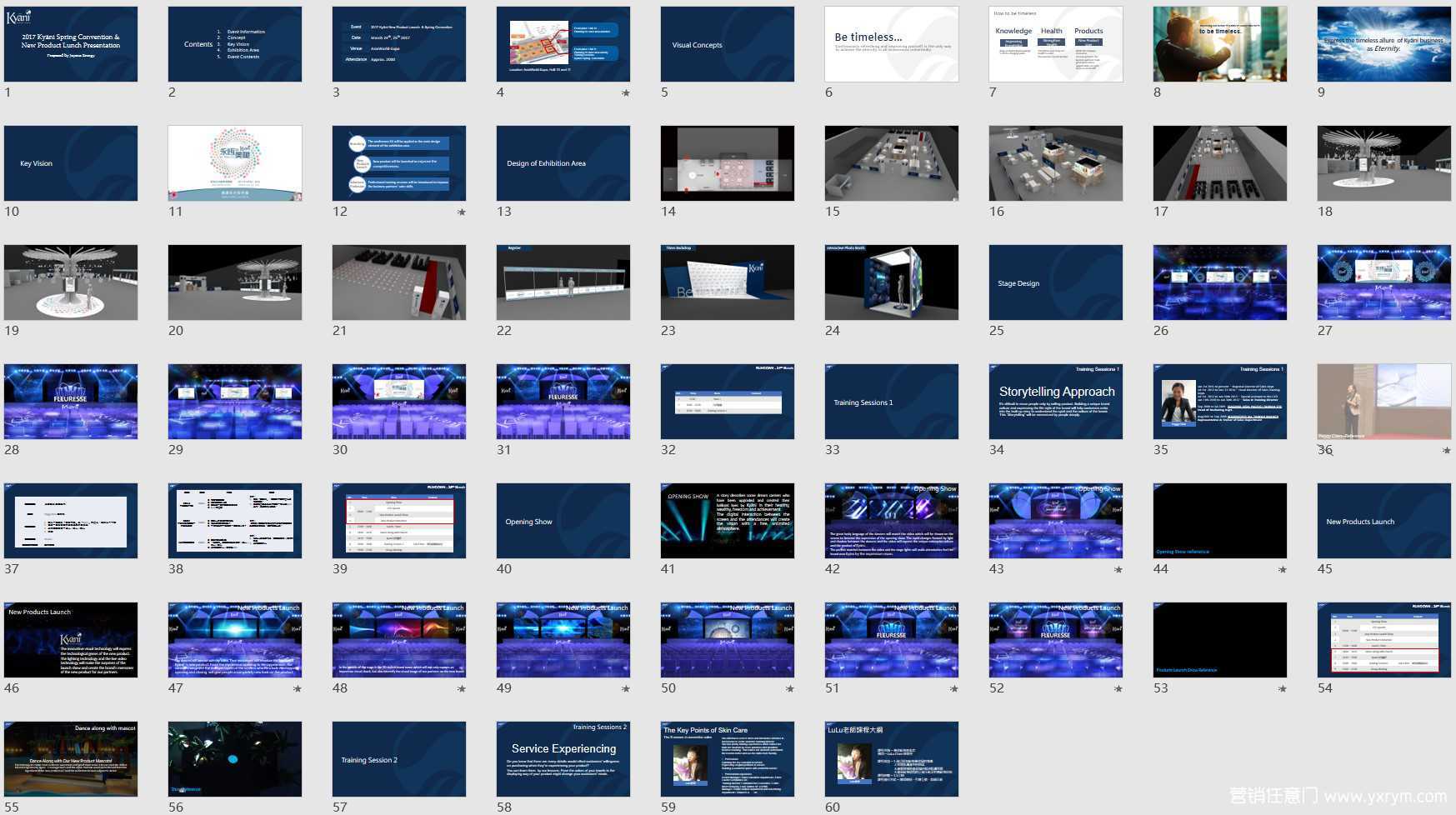1456x815 pixels.
Task: Select the Service Experiencing slide
Action: 563,759
